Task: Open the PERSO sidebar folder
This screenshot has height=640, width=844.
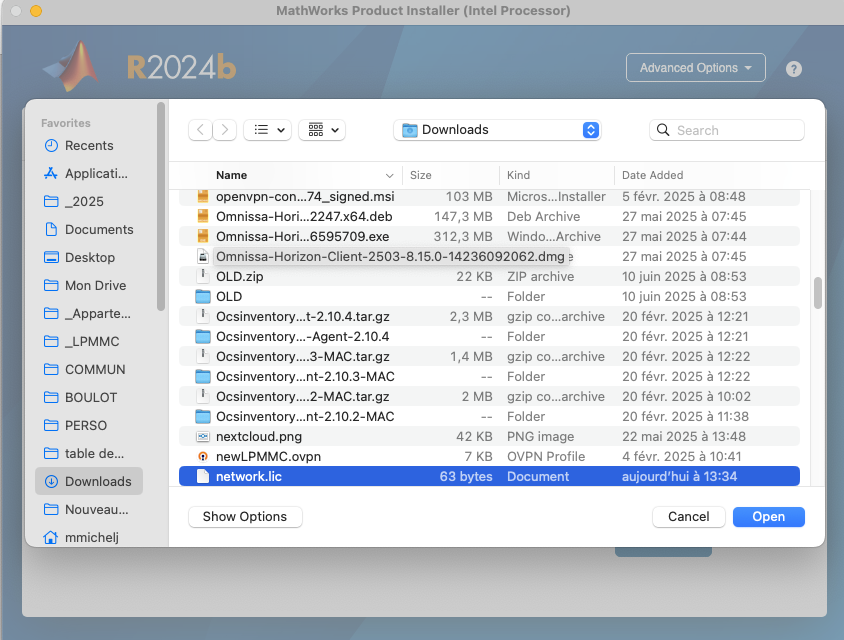Action: (89, 425)
